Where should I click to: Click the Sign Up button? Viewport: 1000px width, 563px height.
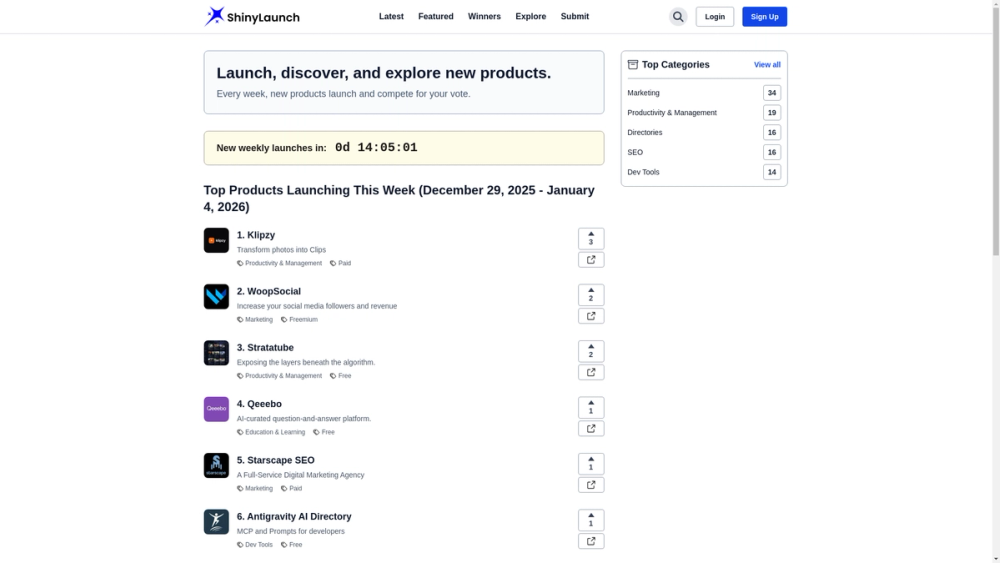764,17
